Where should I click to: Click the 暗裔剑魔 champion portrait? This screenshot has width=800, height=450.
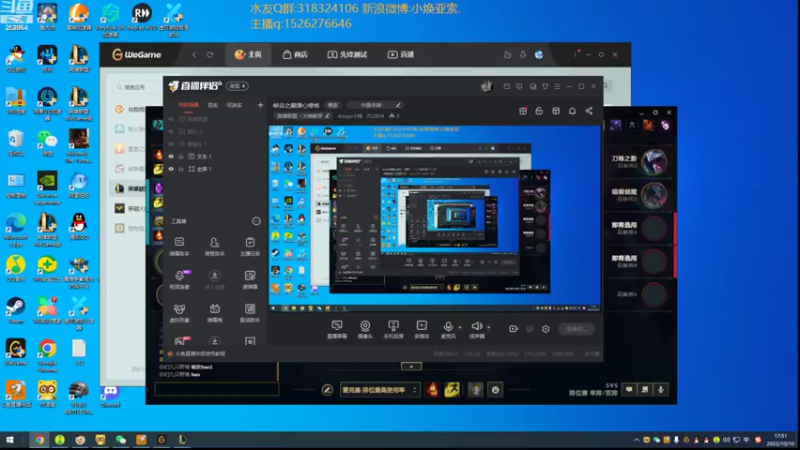[654, 195]
